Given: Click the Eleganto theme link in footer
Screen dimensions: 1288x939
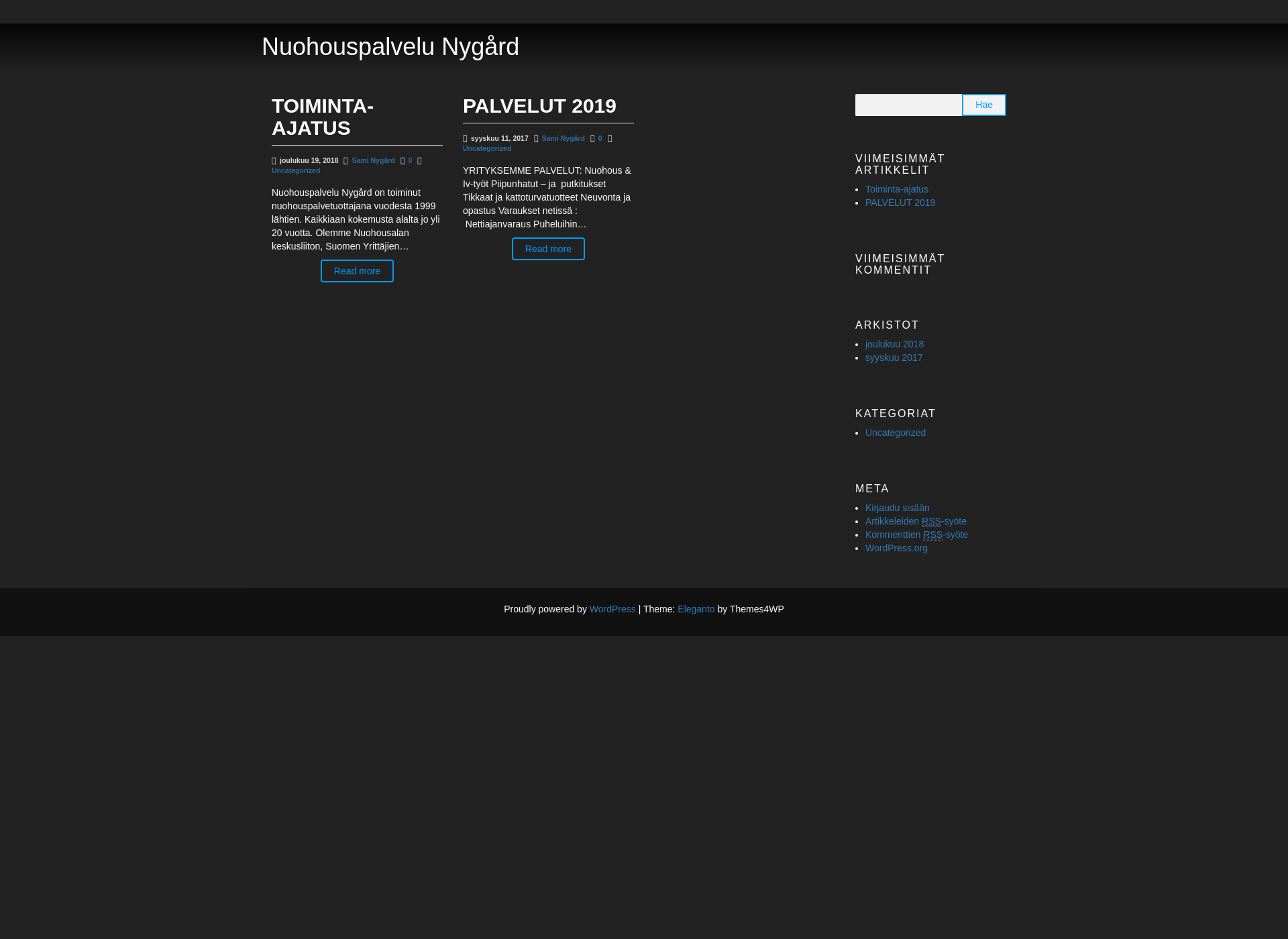Looking at the screenshot, I should click(696, 609).
